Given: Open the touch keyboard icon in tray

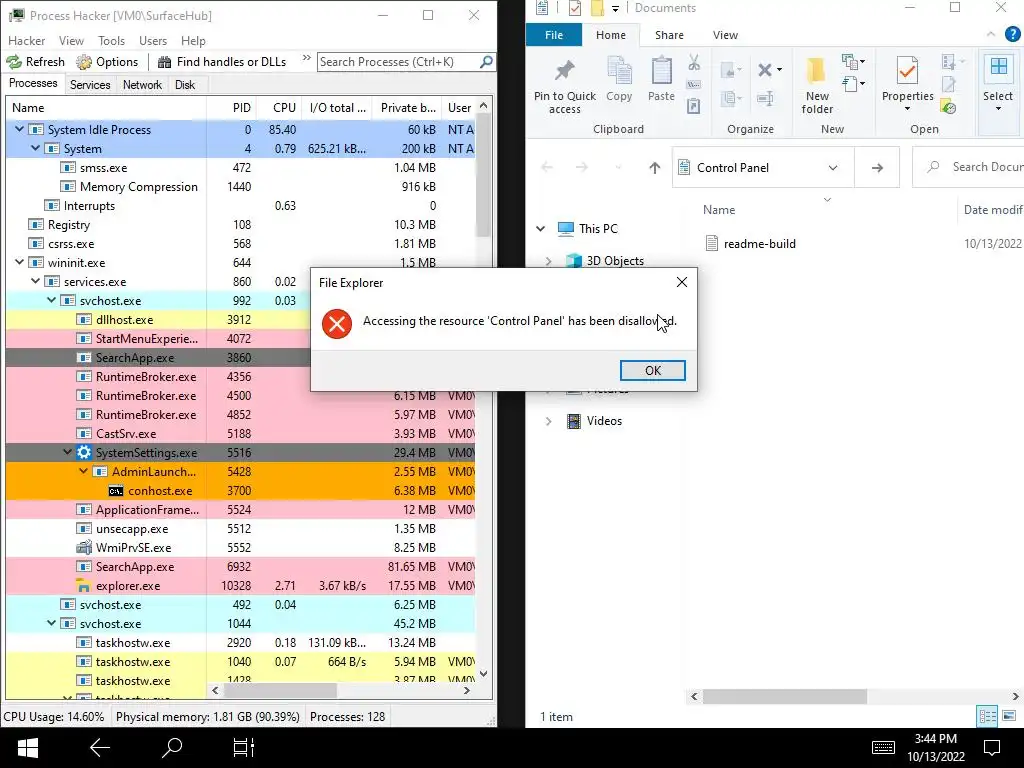Looking at the screenshot, I should (883, 748).
